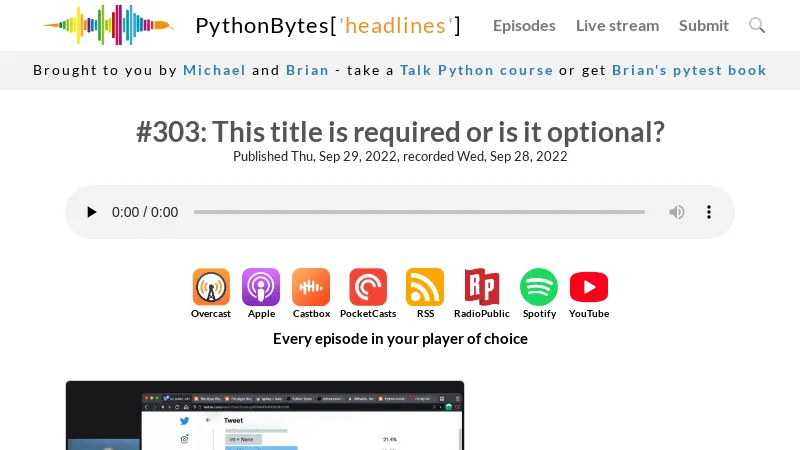The height and width of the screenshot is (450, 800).
Task: Open the RadioPublic icon
Action: (482, 287)
